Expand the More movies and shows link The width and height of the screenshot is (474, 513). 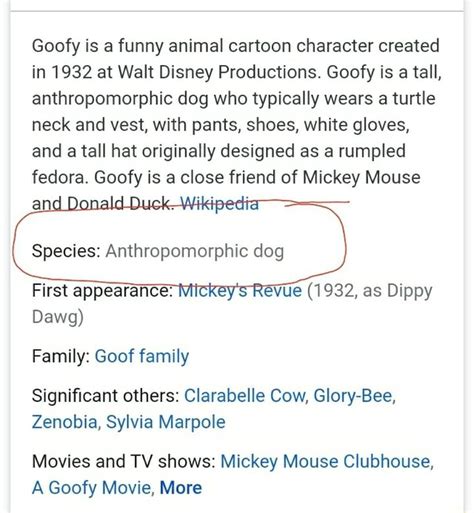[181, 488]
